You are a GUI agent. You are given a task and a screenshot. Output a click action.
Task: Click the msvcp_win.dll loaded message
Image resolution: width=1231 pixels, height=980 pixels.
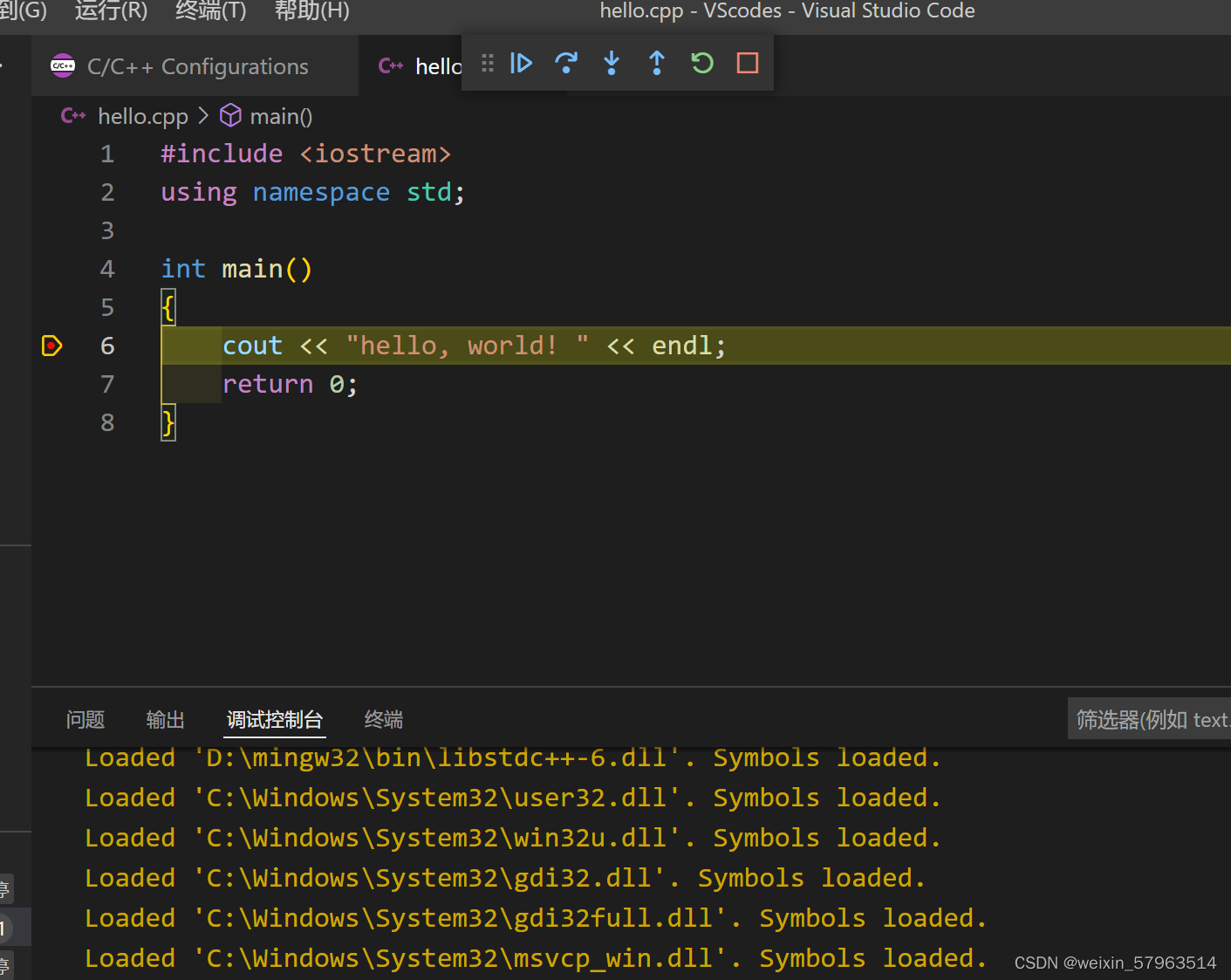(536, 958)
